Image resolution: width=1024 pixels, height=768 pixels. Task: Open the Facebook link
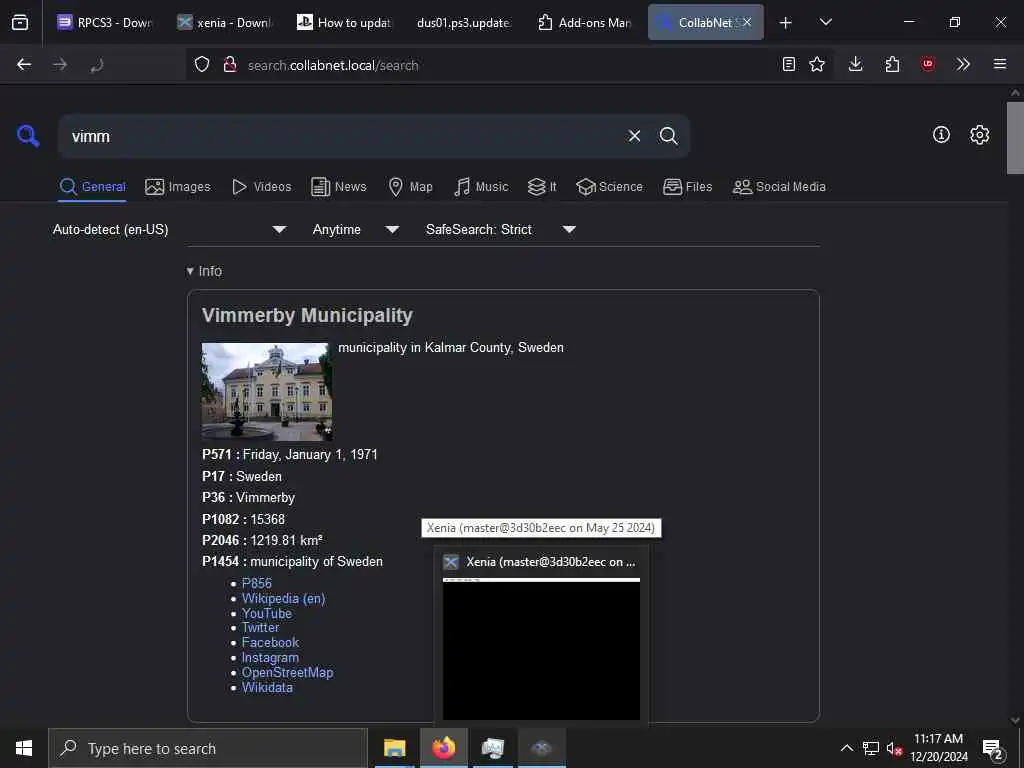[x=270, y=643]
